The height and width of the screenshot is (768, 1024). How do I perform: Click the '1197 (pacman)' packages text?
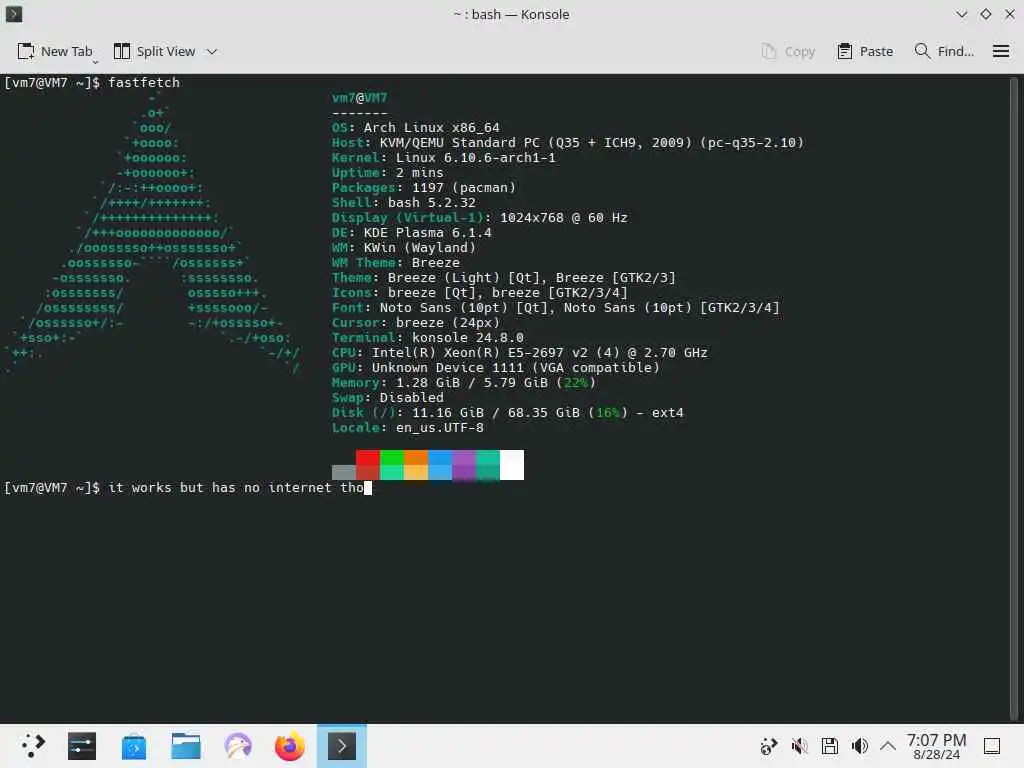pyautogui.click(x=464, y=187)
